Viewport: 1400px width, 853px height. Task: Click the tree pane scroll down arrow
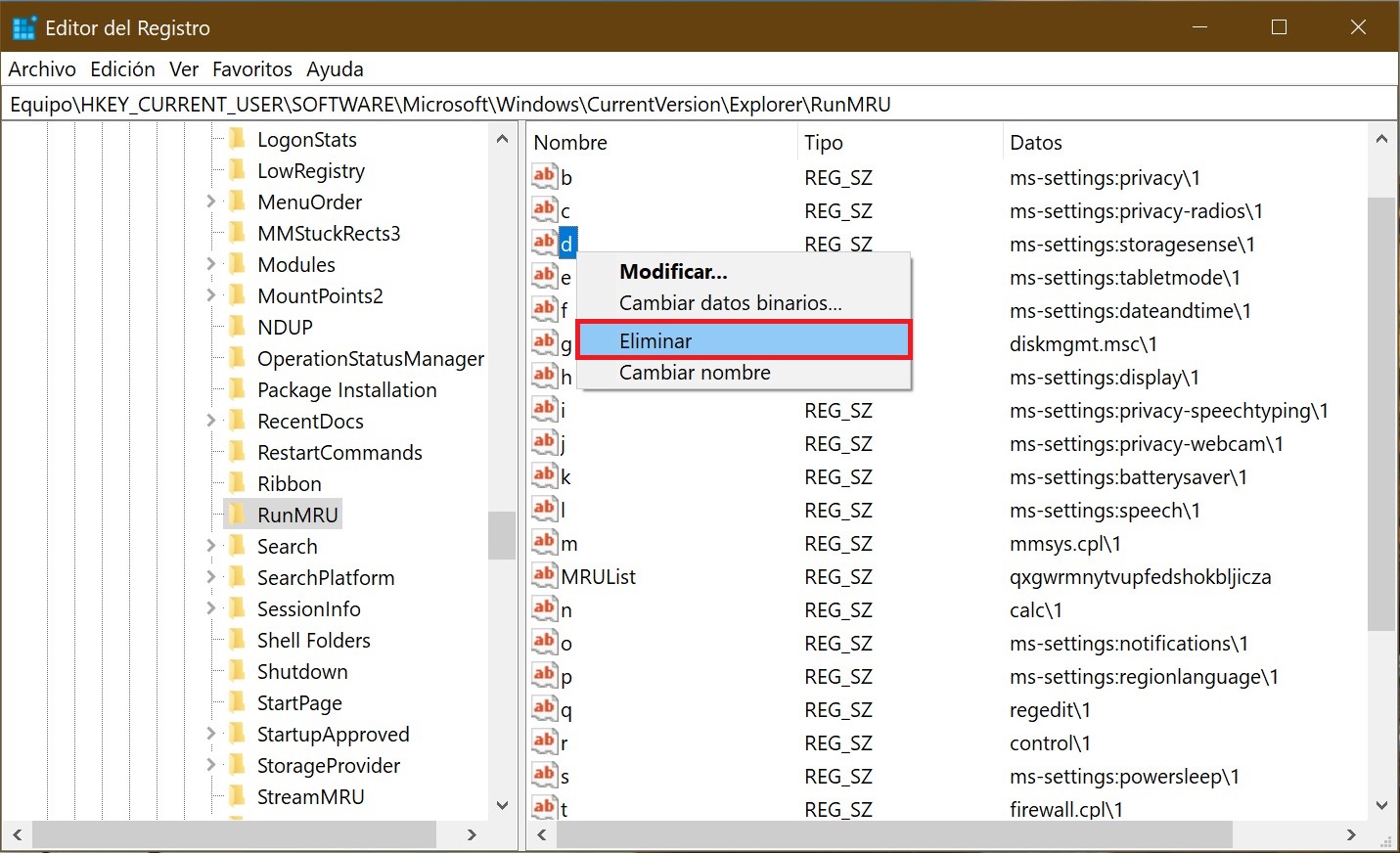(x=502, y=805)
